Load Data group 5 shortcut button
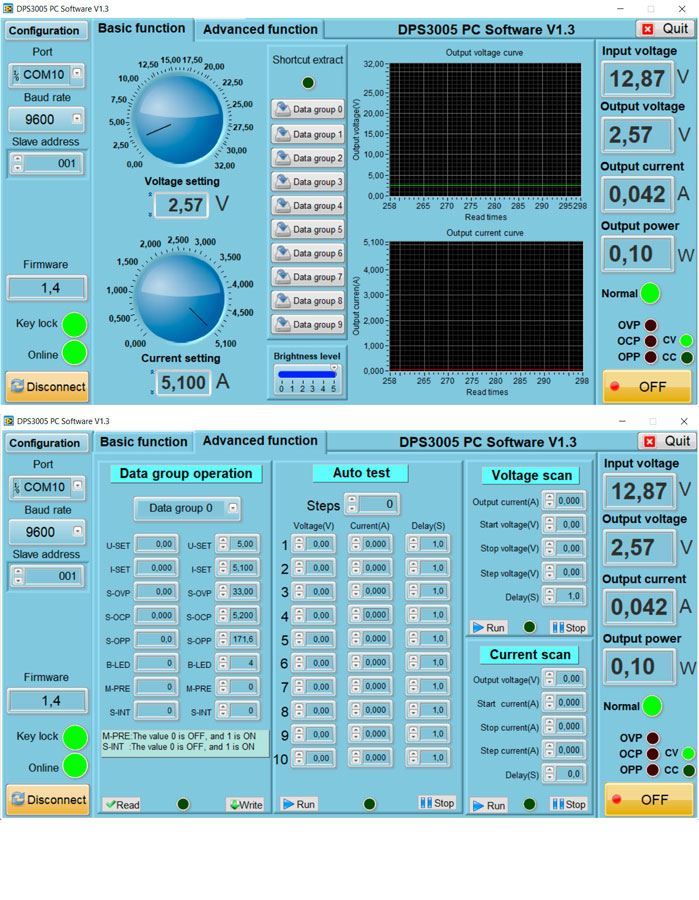Image resolution: width=699 pixels, height=900 pixels. 308,229
